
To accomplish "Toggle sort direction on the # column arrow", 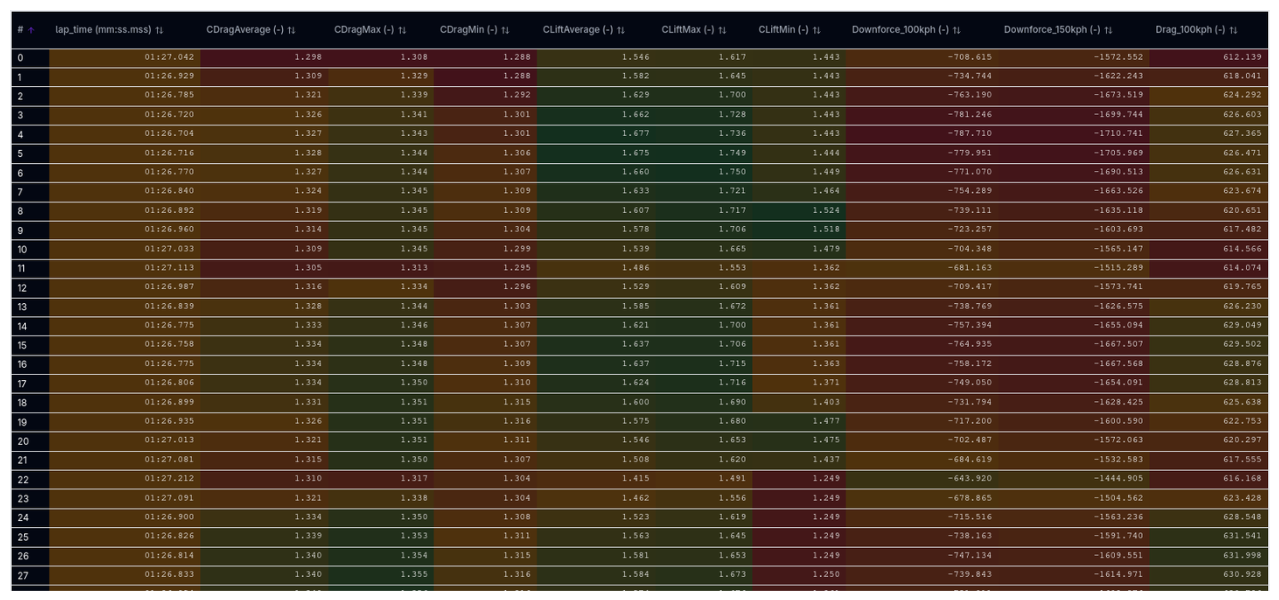I will pos(29,29).
